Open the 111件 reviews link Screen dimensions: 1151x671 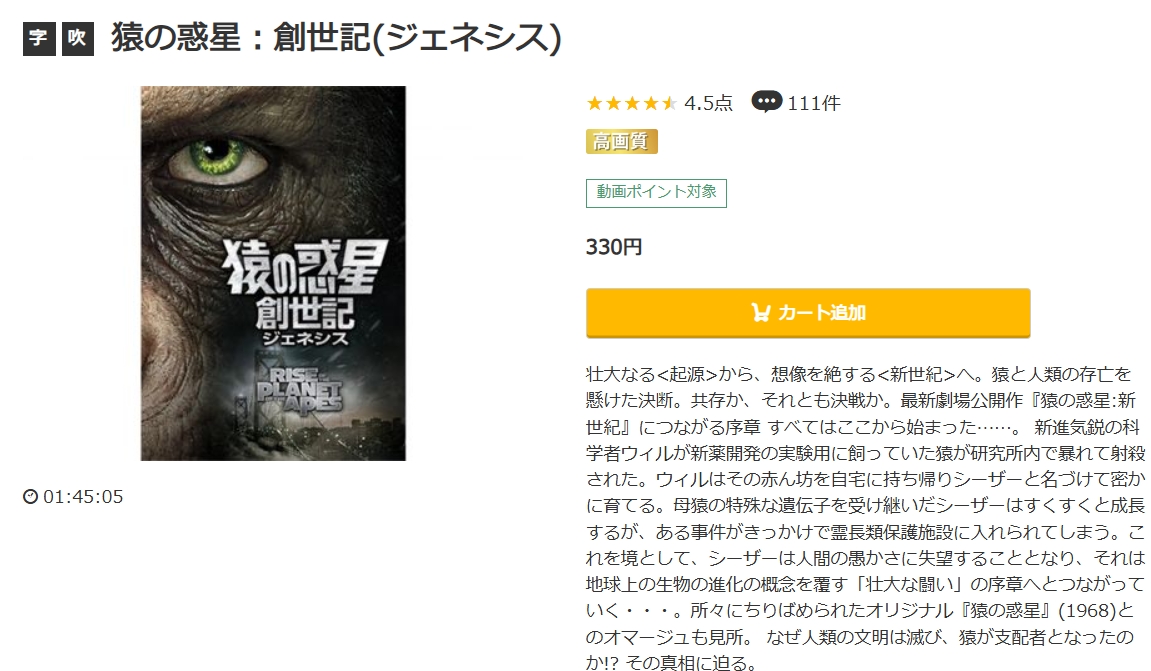pos(814,104)
